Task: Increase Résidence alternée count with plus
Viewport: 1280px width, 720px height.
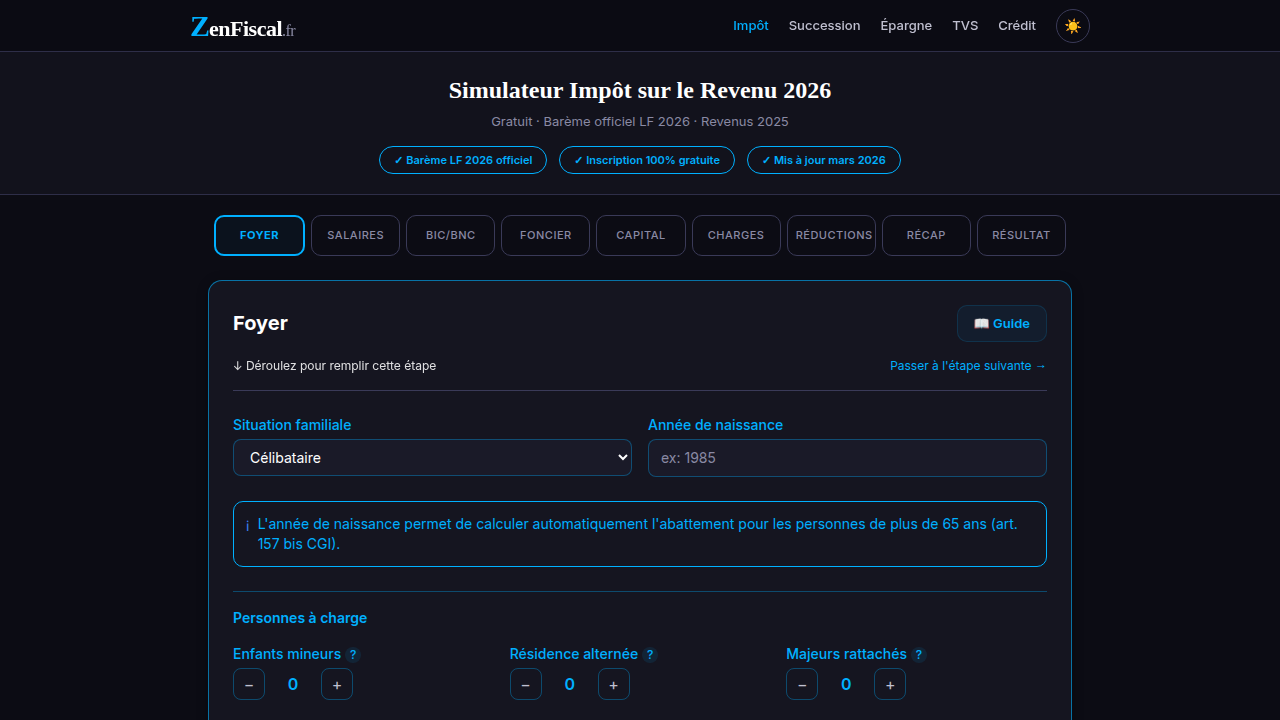Action: coord(614,684)
